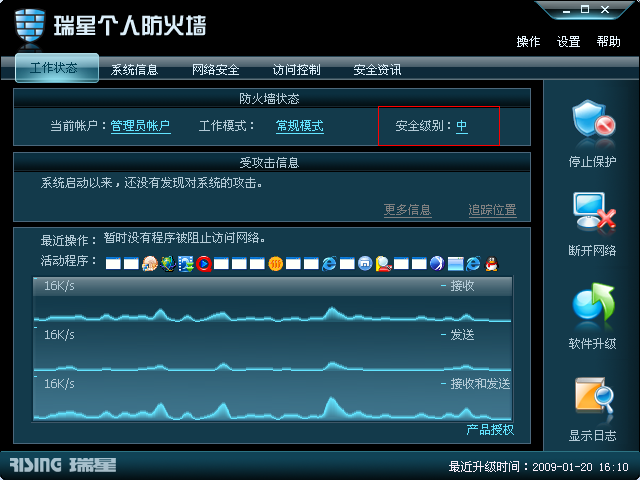Close the firewall window

605,9
